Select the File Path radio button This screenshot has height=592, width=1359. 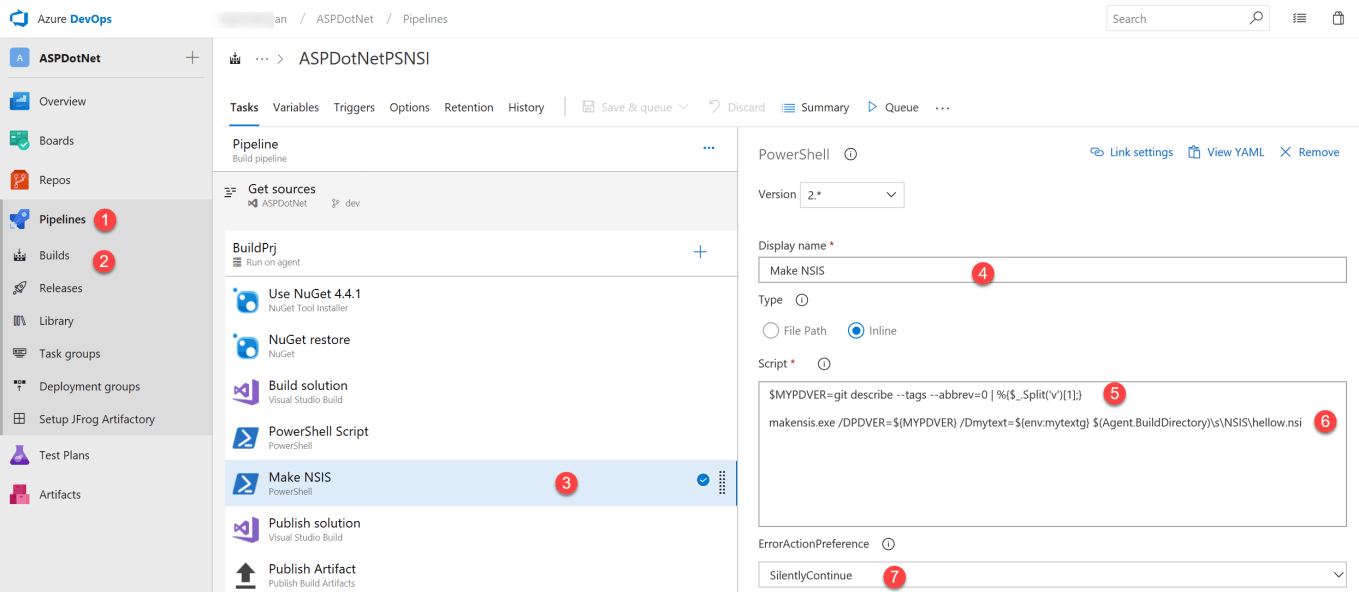point(771,331)
